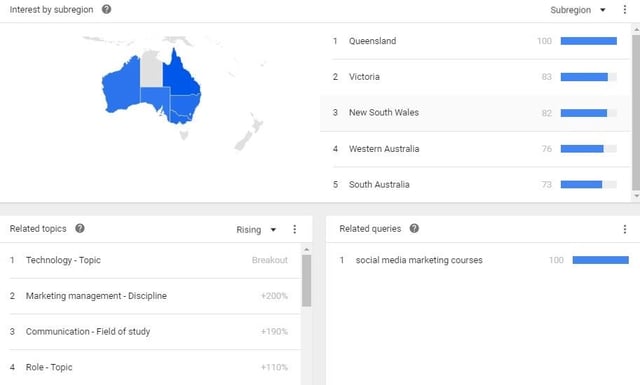Click the subregion list scroll down arrow
640x385 pixels.
click(x=636, y=196)
